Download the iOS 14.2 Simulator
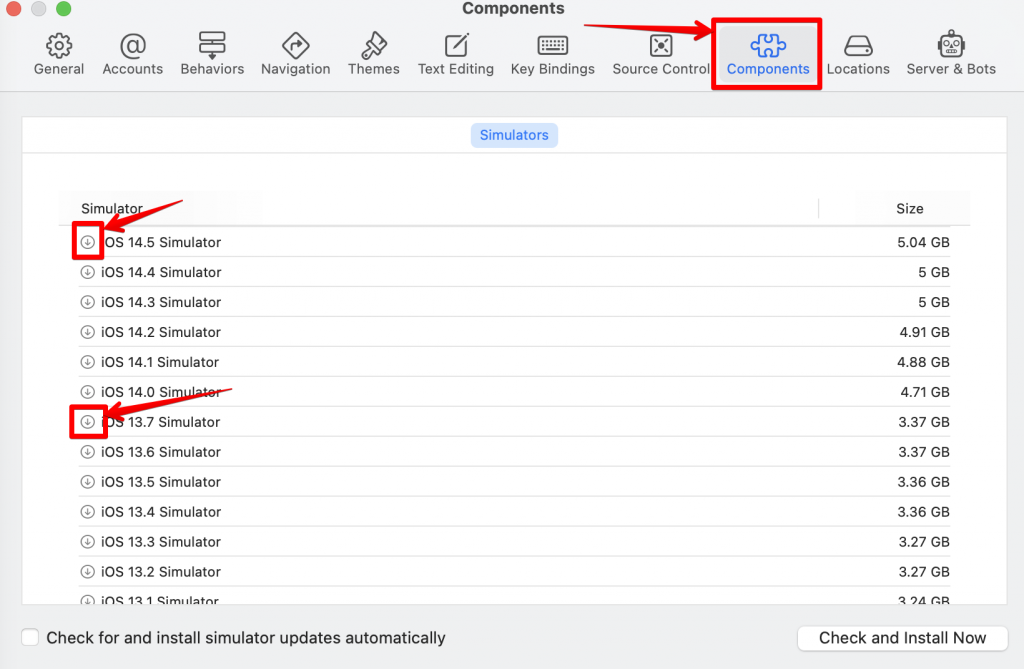The image size is (1024, 669). click(x=88, y=333)
